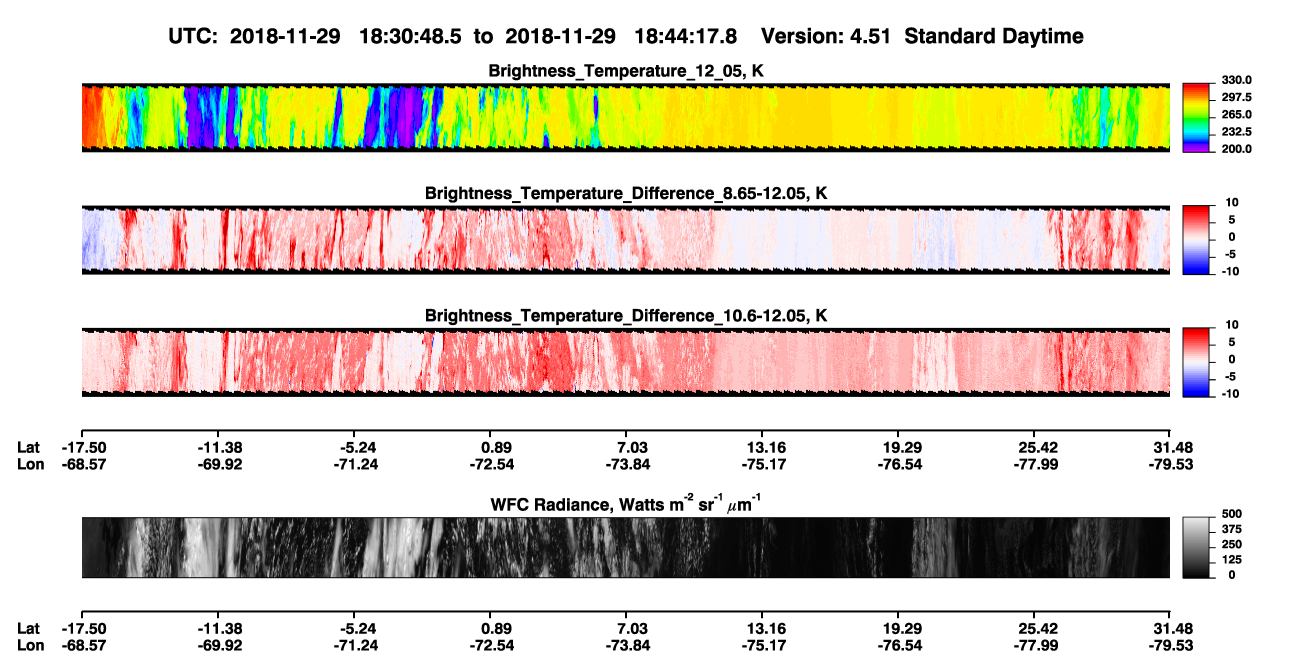Click the 330.0 colorbar tick label
This screenshot has height=667, width=1300.
pyautogui.click(x=1234, y=80)
